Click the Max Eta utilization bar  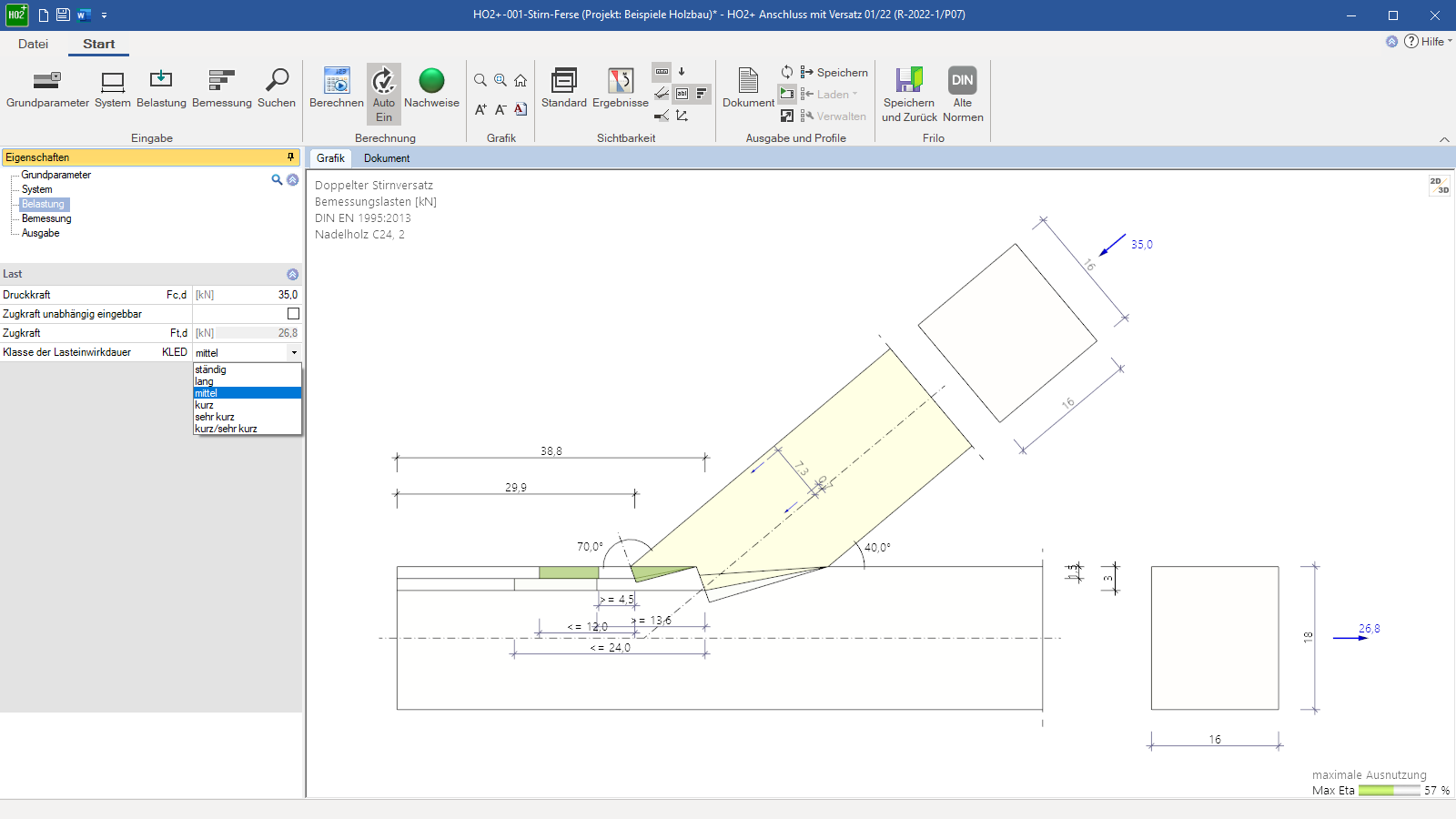pyautogui.click(x=1389, y=791)
